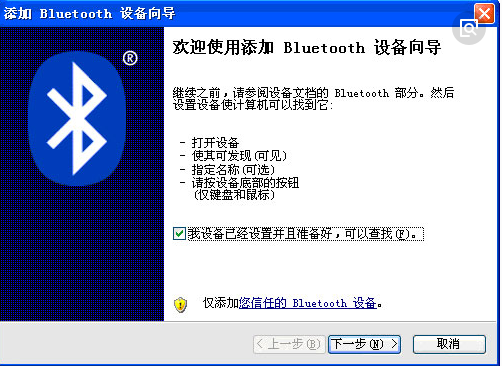This screenshot has width=502, height=366.
Task: Click the large Bluetooth logo
Action: tap(77, 118)
